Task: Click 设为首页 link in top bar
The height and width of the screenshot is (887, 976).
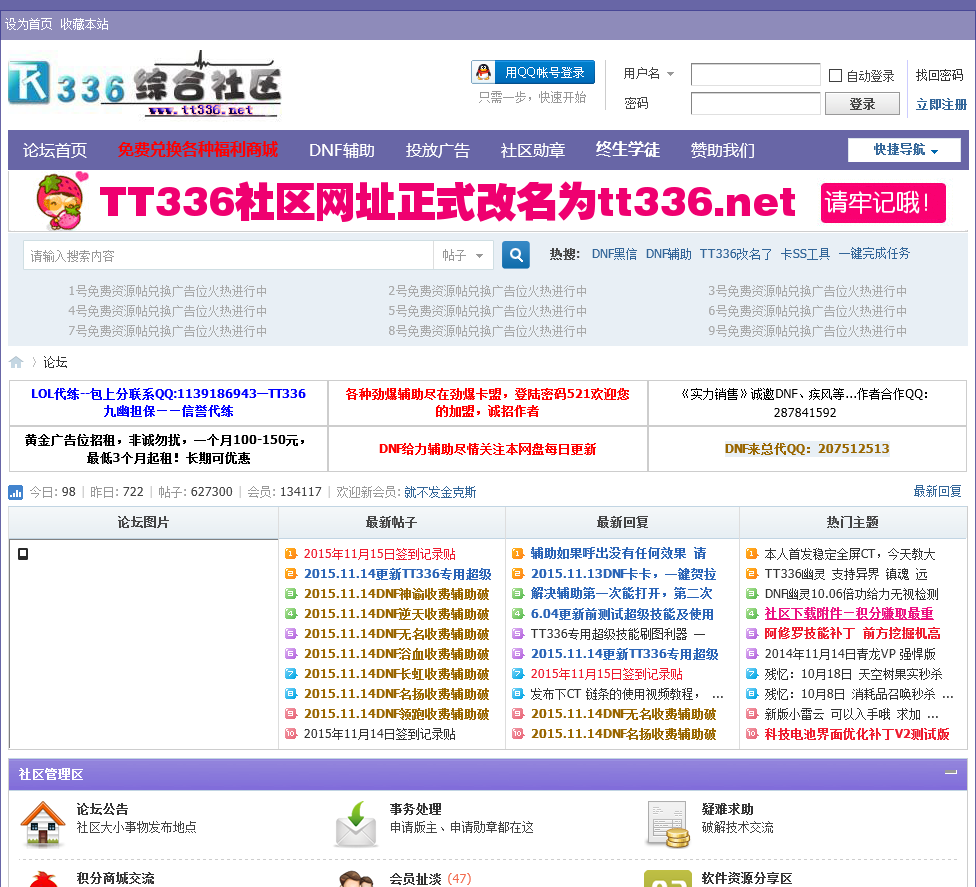Action: [x=29, y=24]
